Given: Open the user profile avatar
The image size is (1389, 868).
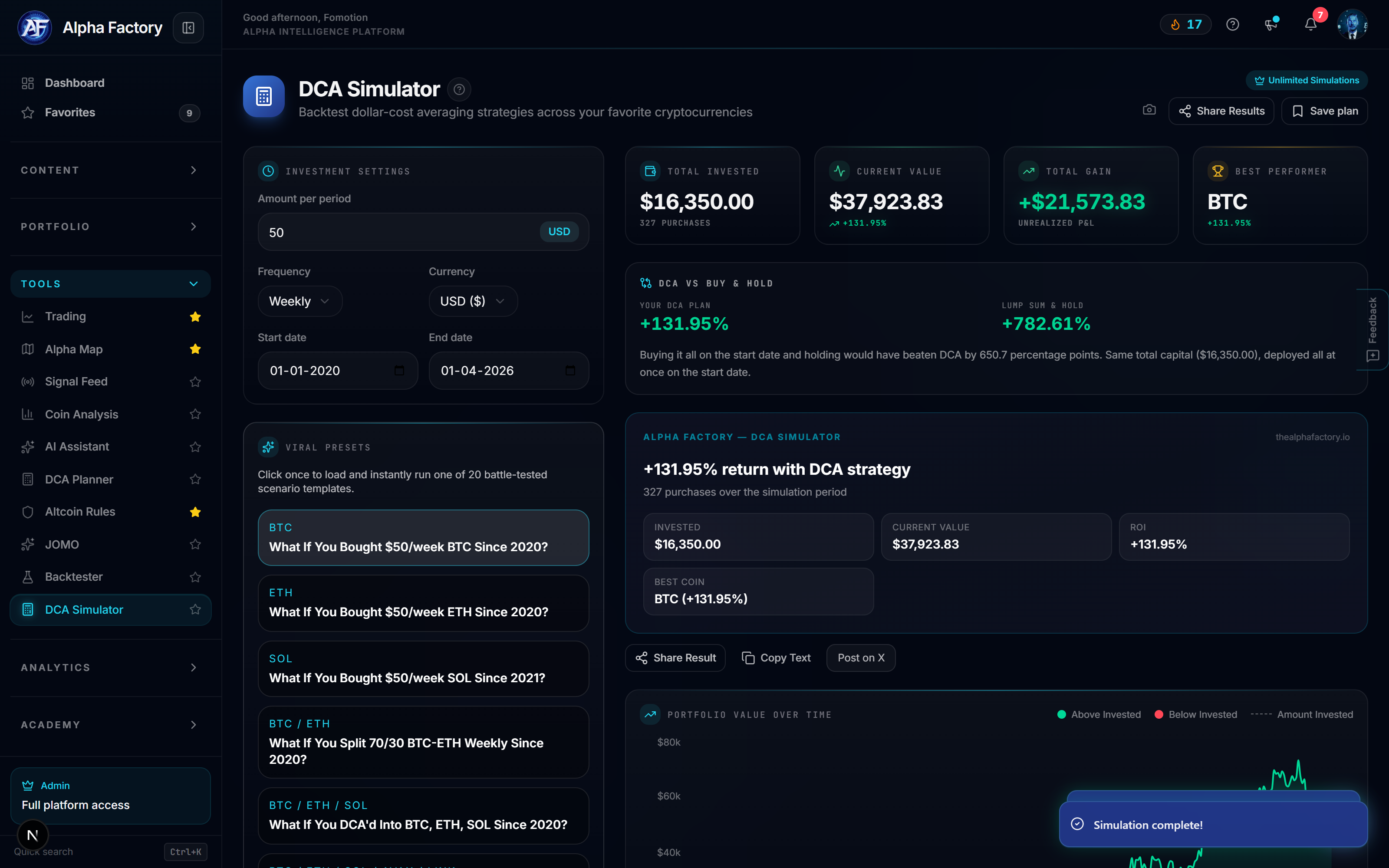Looking at the screenshot, I should [x=1352, y=24].
